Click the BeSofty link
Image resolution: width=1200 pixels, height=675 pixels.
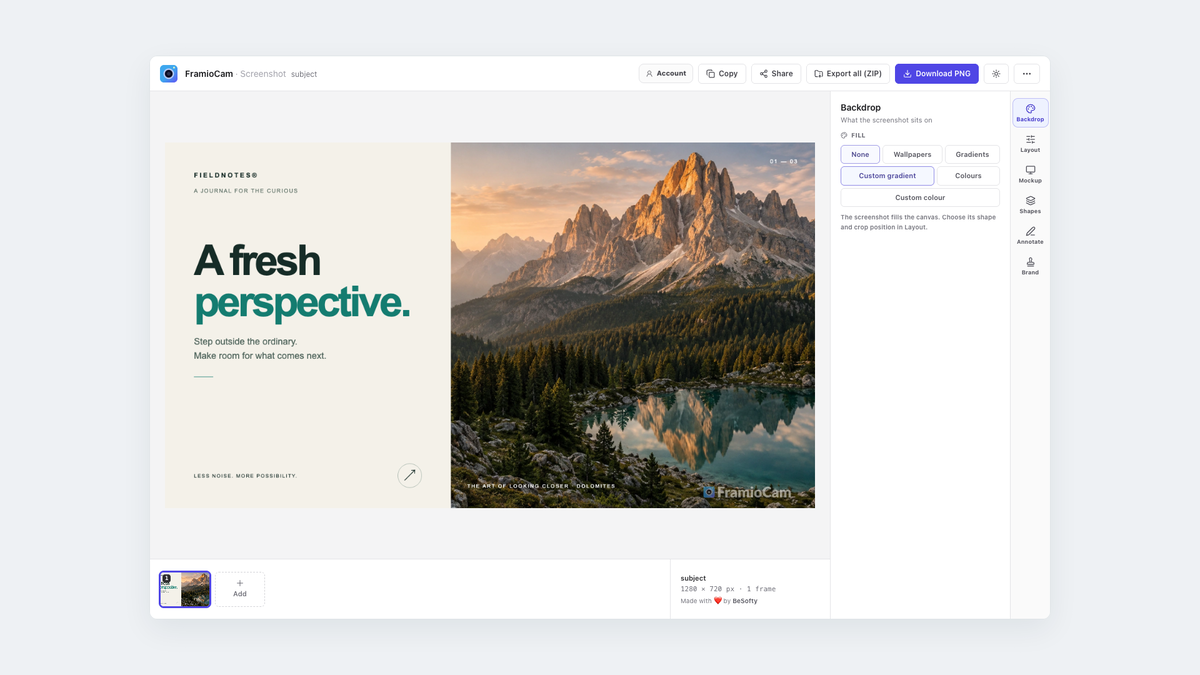745,601
